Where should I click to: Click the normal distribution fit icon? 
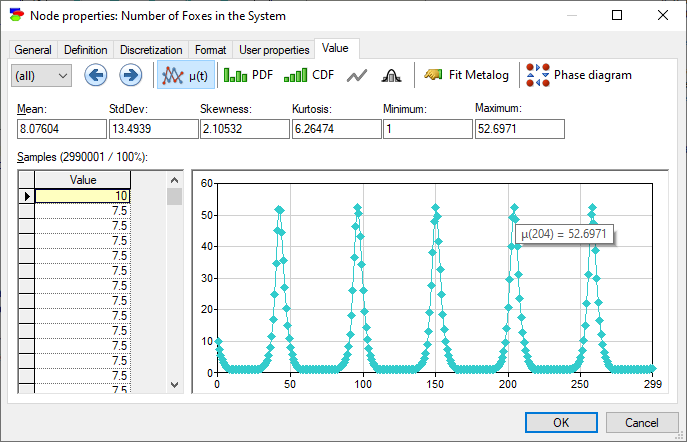point(391,76)
